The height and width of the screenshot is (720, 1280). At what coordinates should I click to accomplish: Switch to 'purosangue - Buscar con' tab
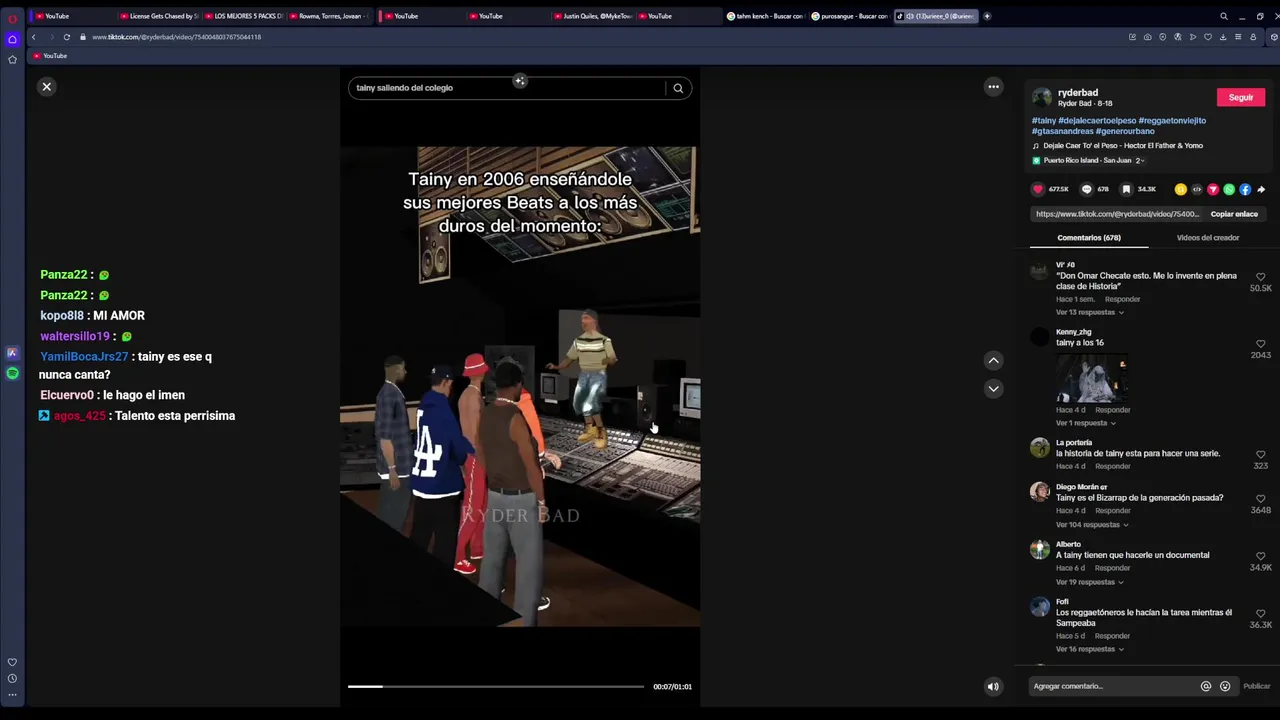[849, 16]
